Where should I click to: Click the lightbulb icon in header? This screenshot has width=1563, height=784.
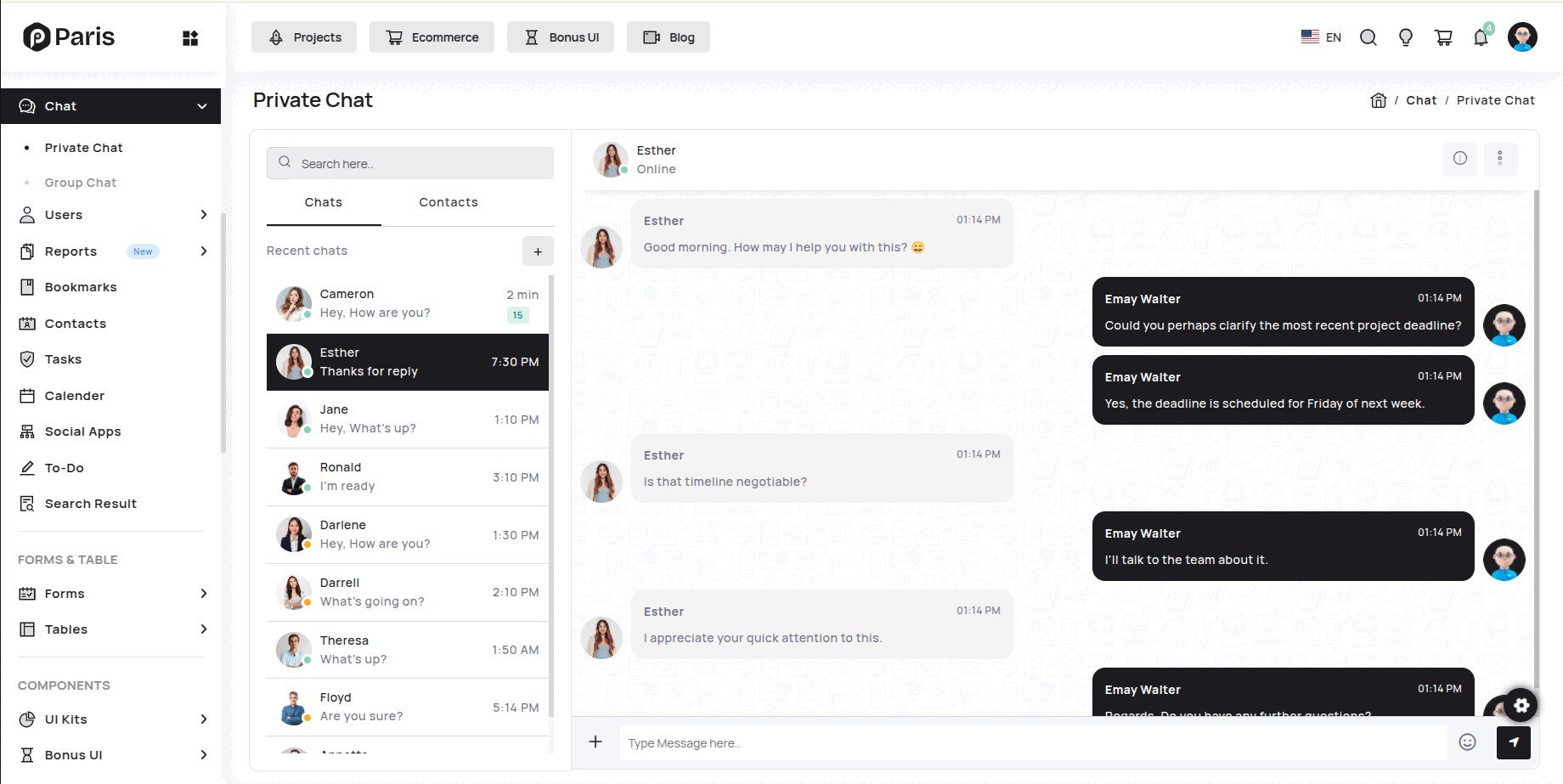[1406, 37]
